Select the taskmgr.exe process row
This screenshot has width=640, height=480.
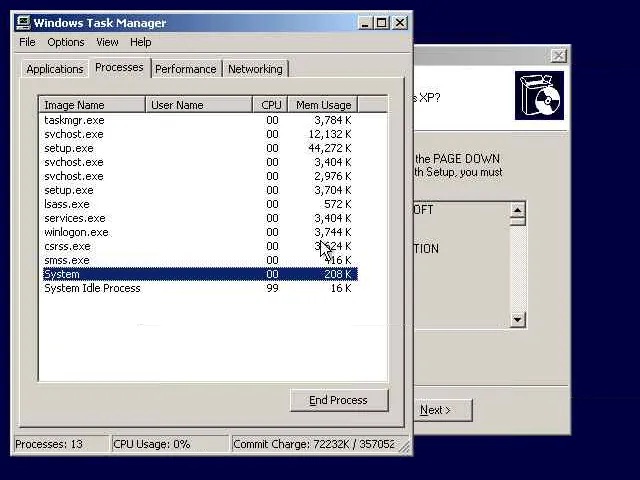tap(200, 120)
